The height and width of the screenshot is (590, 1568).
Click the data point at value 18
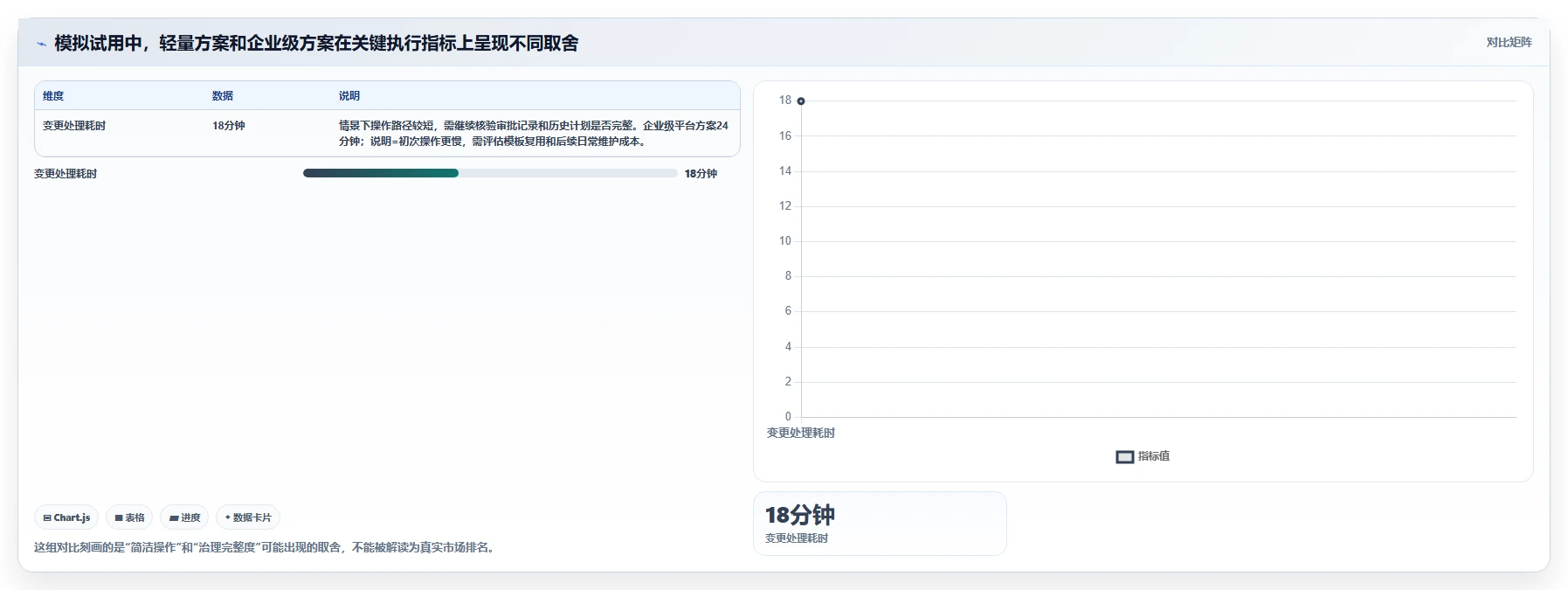click(801, 101)
